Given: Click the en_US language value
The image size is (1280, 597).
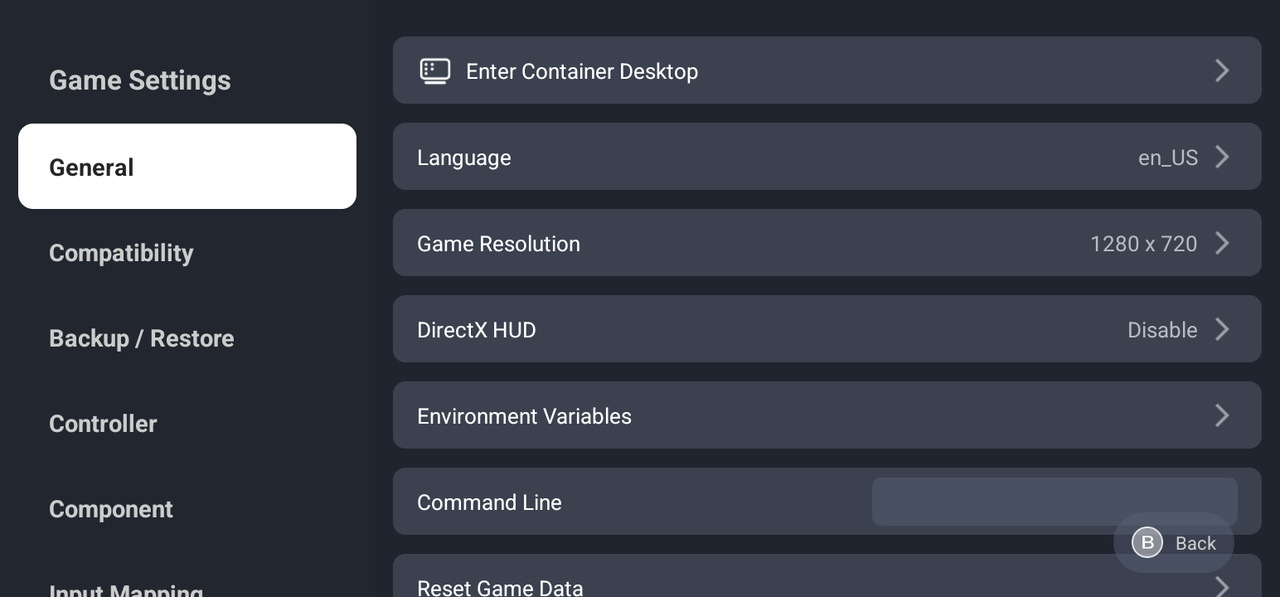Looking at the screenshot, I should [1168, 158].
